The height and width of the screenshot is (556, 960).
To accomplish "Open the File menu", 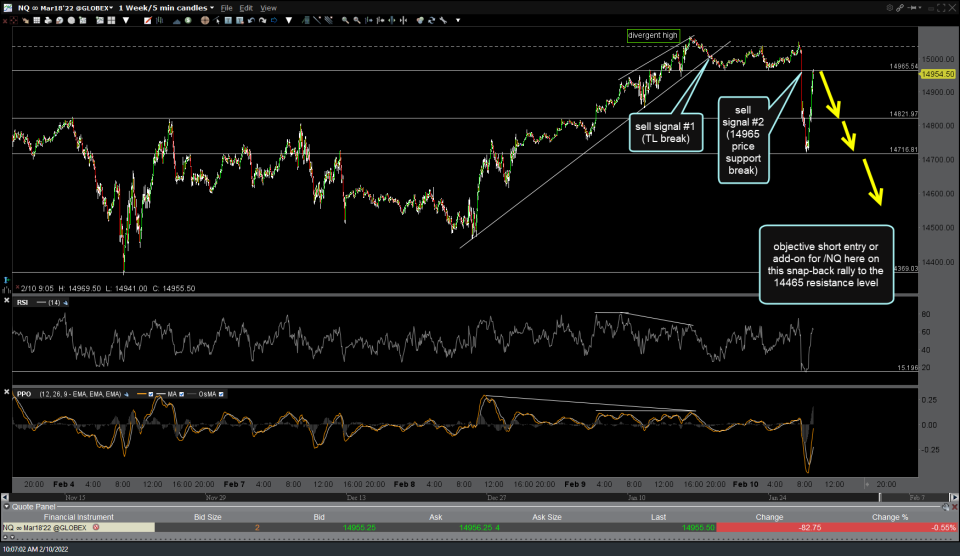I will click(227, 8).
